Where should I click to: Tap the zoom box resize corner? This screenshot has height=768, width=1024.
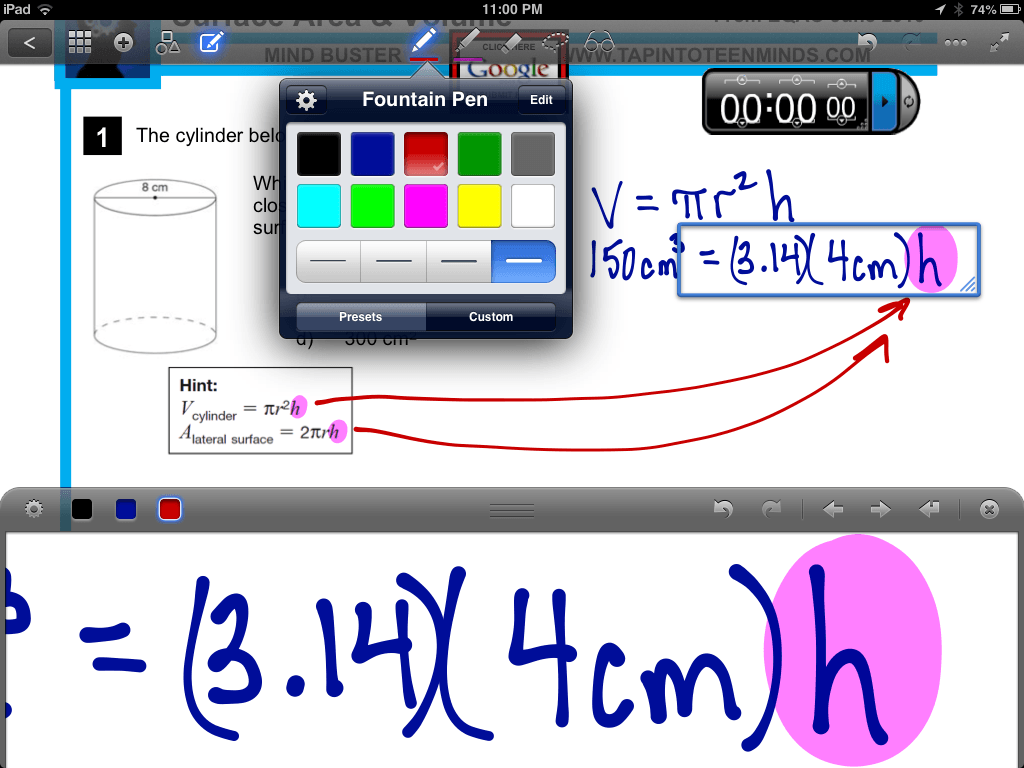tap(968, 285)
